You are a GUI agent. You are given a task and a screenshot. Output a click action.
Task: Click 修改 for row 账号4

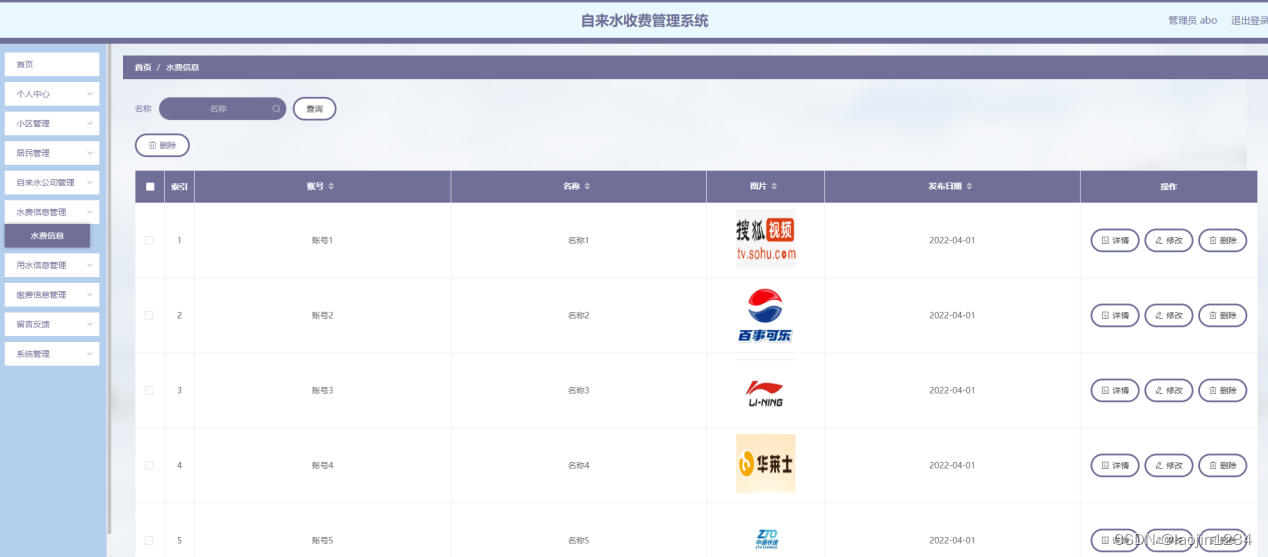tap(1168, 465)
